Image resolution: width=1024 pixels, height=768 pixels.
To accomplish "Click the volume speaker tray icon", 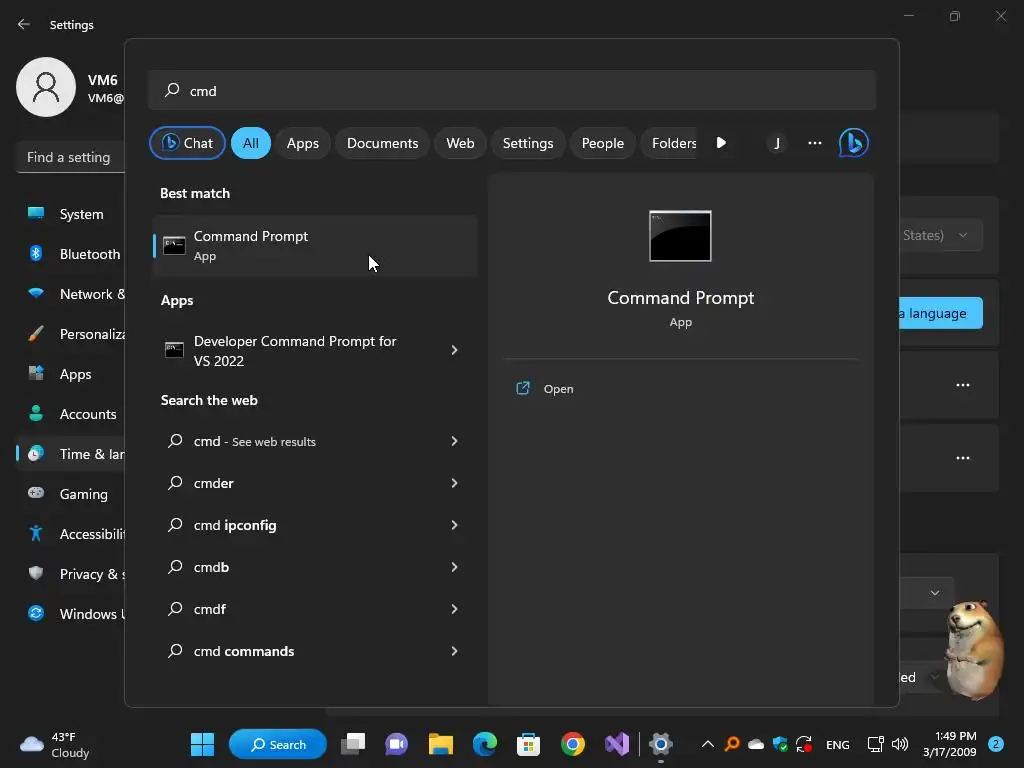I will point(900,744).
